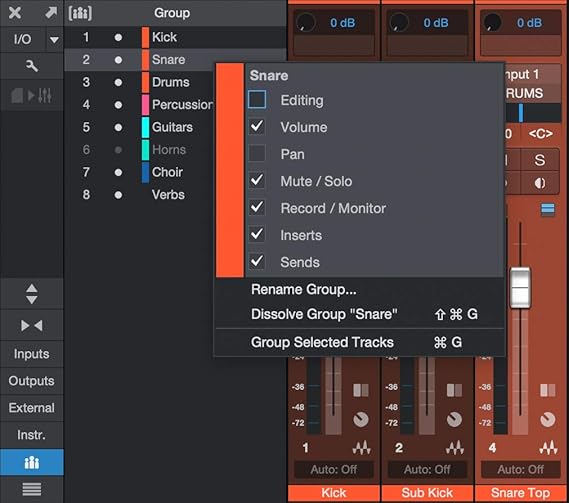
Task: Select the groups panel icon highlighted in blue
Action: [x=32, y=462]
